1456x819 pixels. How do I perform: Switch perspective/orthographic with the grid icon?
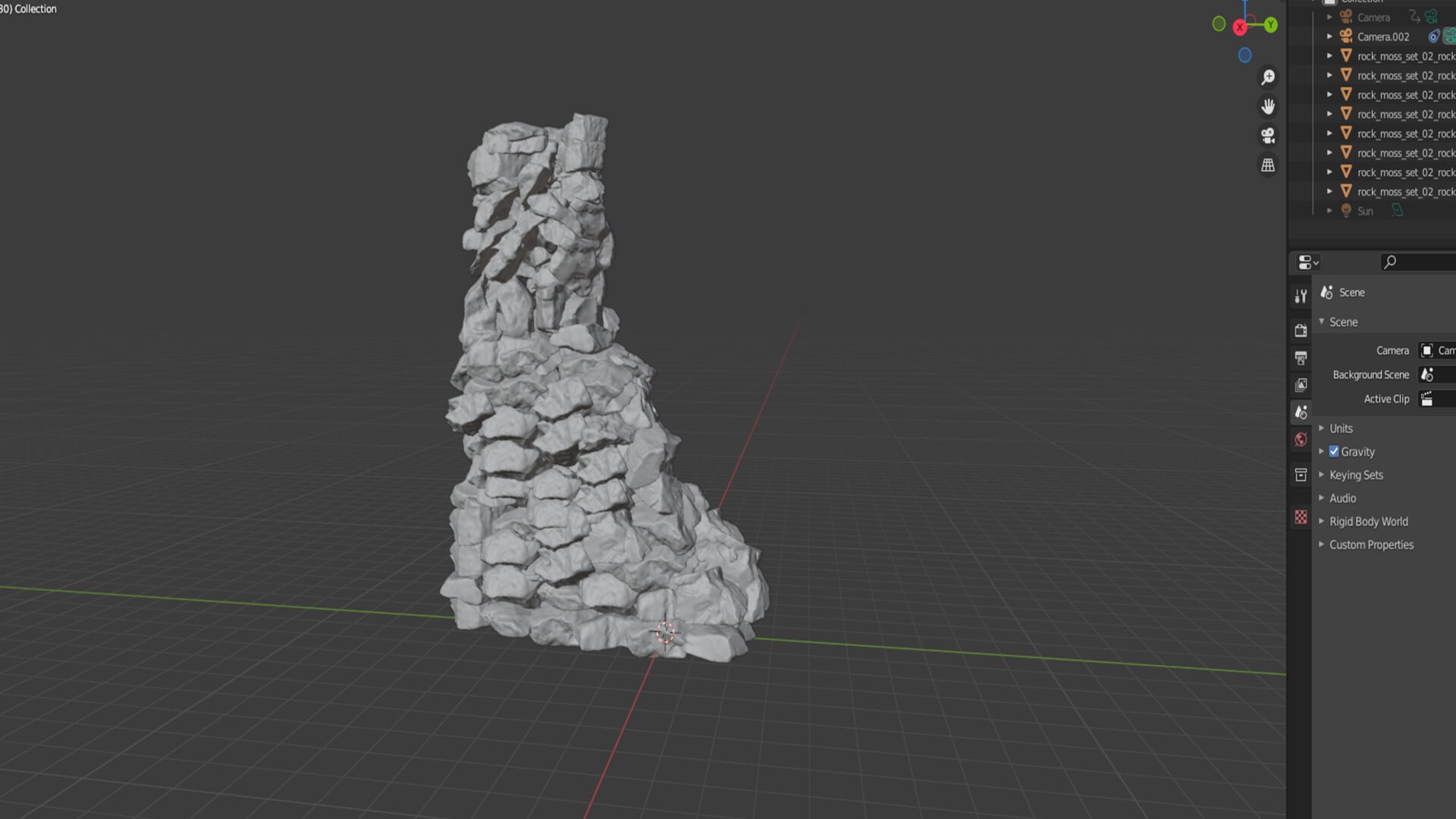pyautogui.click(x=1268, y=165)
